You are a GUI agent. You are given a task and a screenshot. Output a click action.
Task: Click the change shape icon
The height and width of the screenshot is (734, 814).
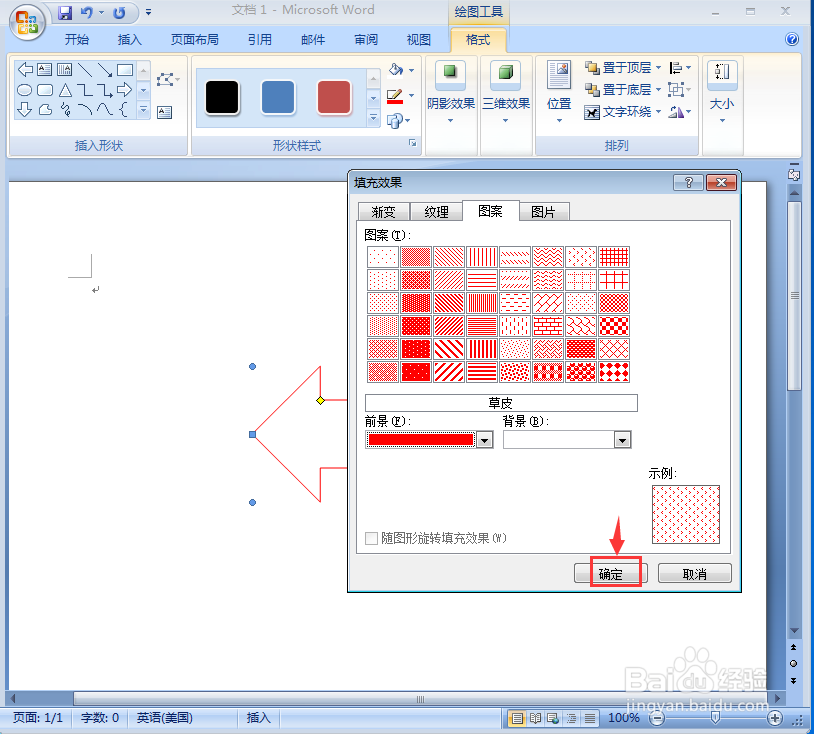pyautogui.click(x=395, y=121)
